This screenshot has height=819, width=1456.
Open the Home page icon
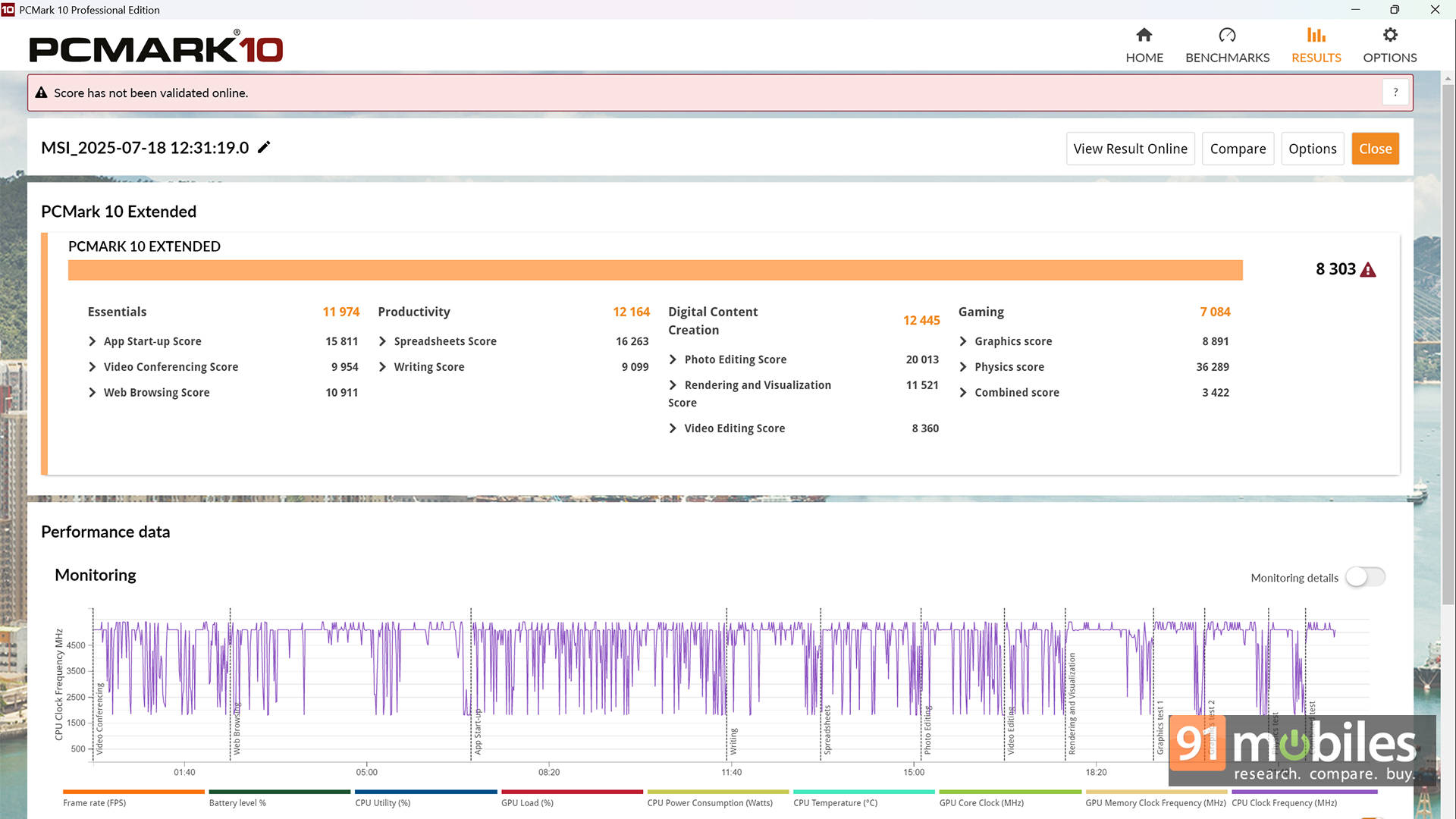tap(1144, 35)
